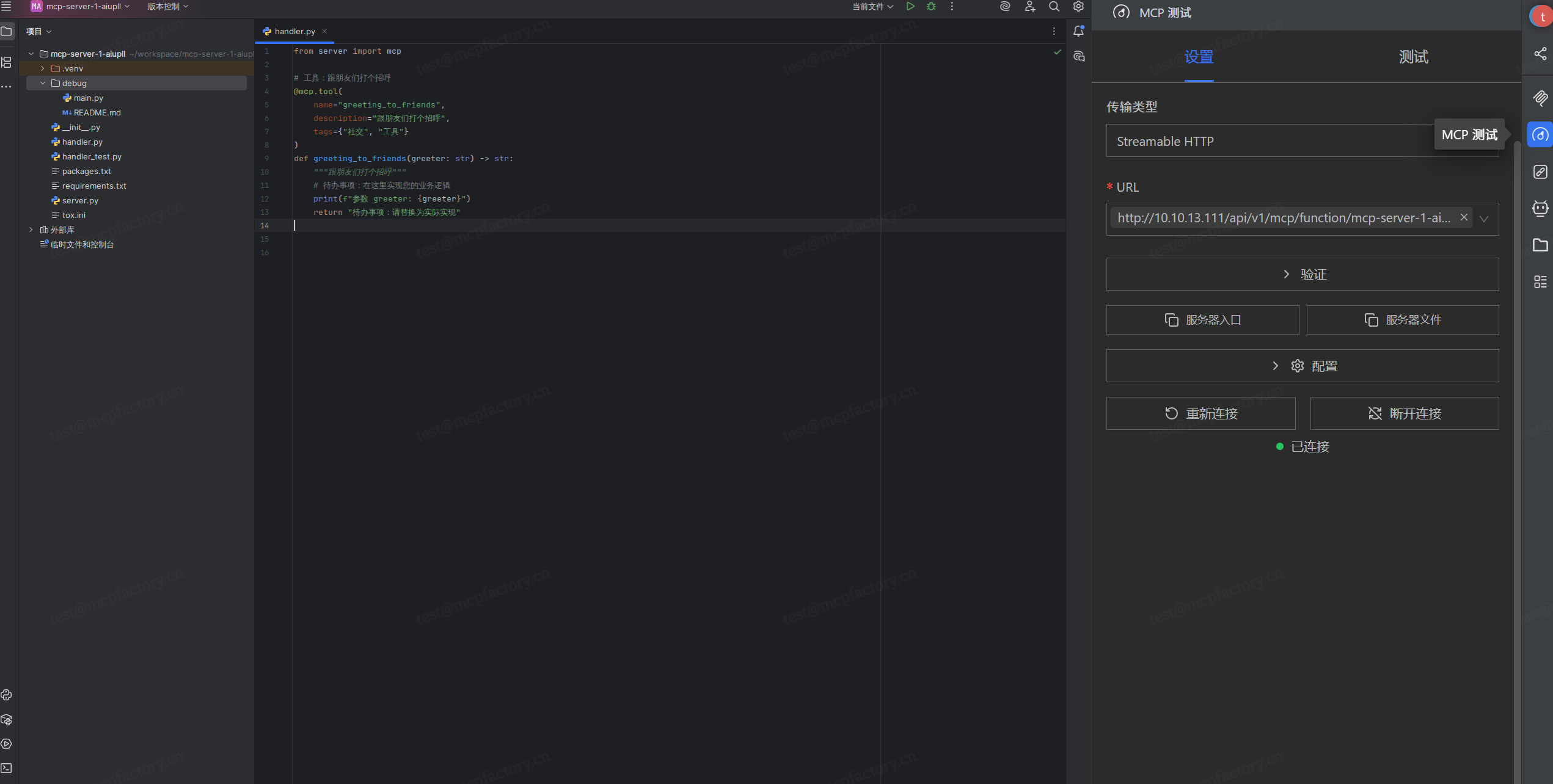The width and height of the screenshot is (1553, 784).
Task: Expand the 配置 section
Action: 1302,366
